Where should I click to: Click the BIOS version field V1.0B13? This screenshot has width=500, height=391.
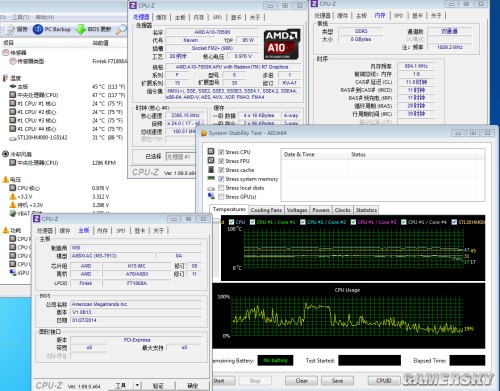point(137,312)
